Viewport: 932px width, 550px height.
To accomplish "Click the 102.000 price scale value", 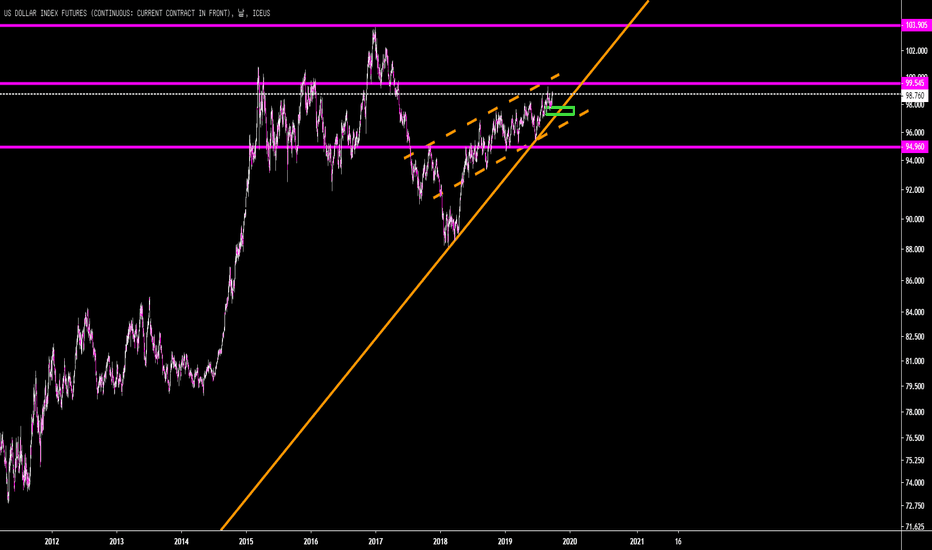I will 915,51.
